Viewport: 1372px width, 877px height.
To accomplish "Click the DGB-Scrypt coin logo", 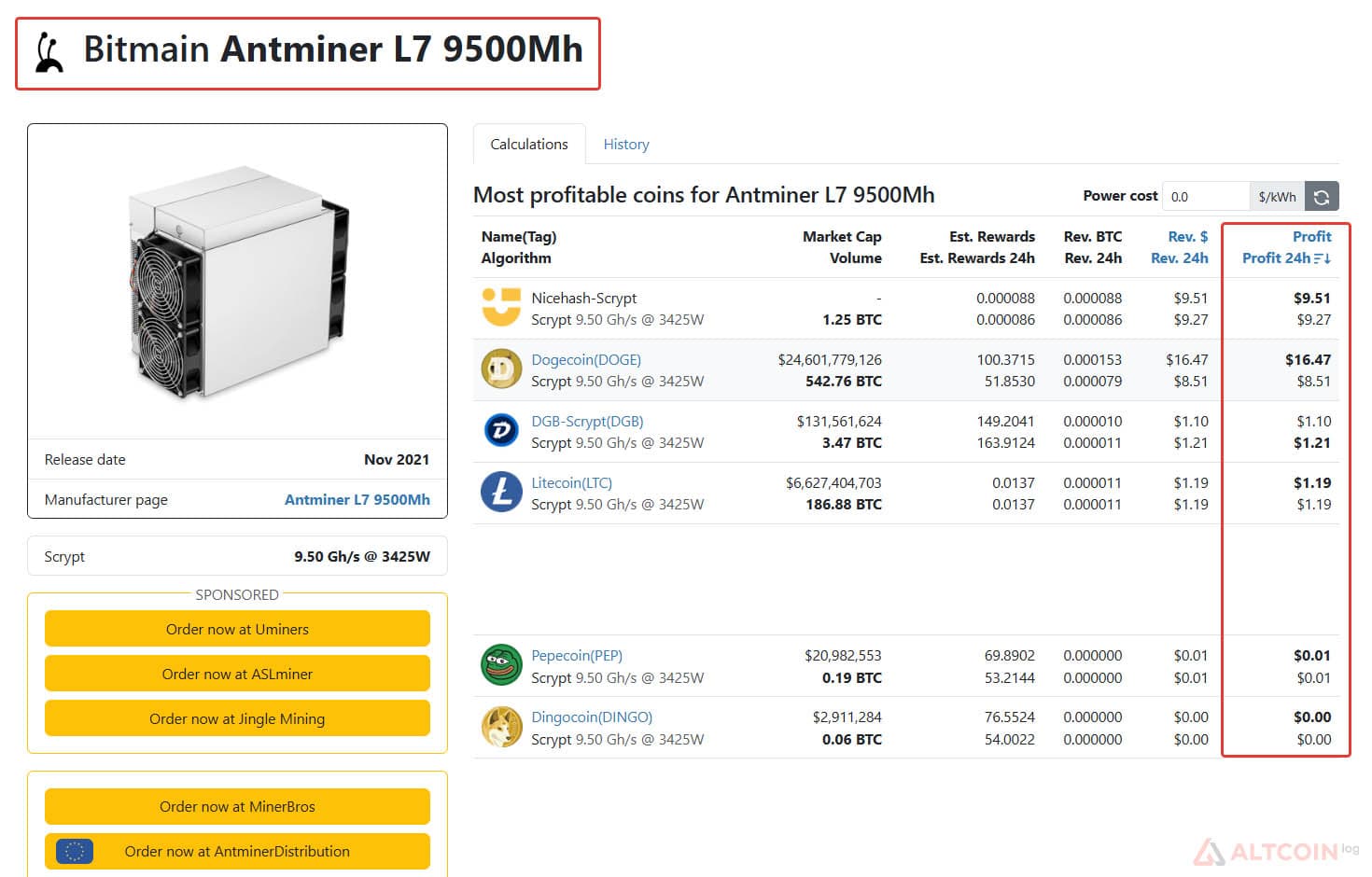I will (501, 430).
